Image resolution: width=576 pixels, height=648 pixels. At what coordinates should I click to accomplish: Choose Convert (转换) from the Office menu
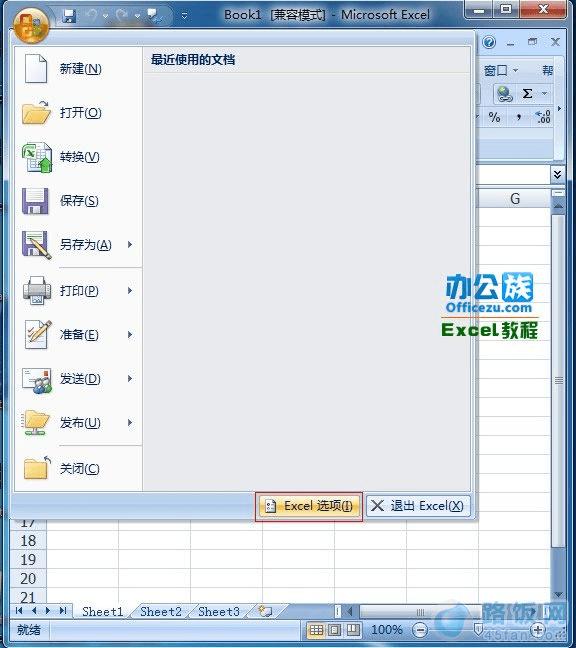(79, 157)
